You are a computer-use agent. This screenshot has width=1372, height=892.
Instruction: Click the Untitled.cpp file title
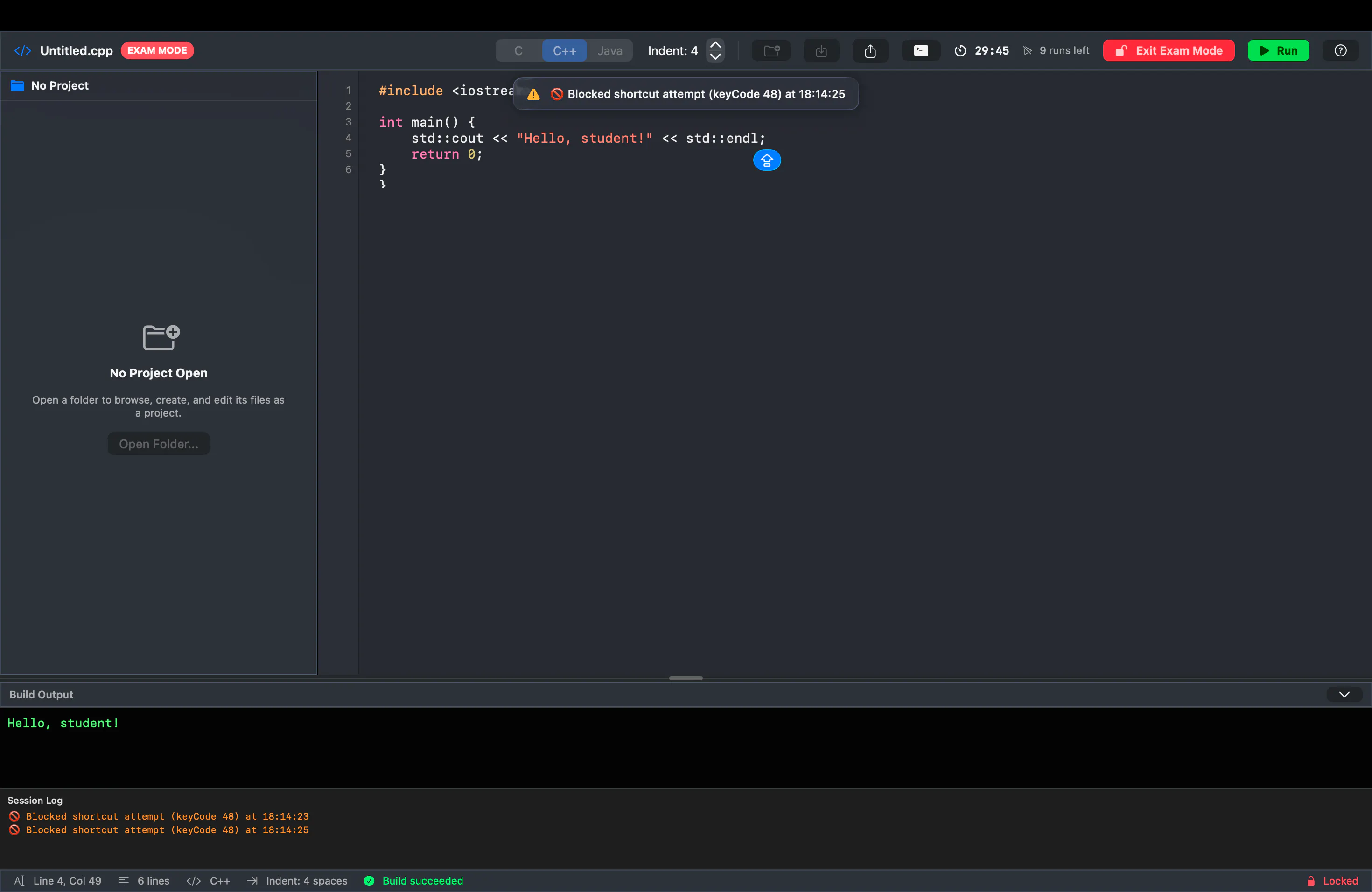[76, 51]
